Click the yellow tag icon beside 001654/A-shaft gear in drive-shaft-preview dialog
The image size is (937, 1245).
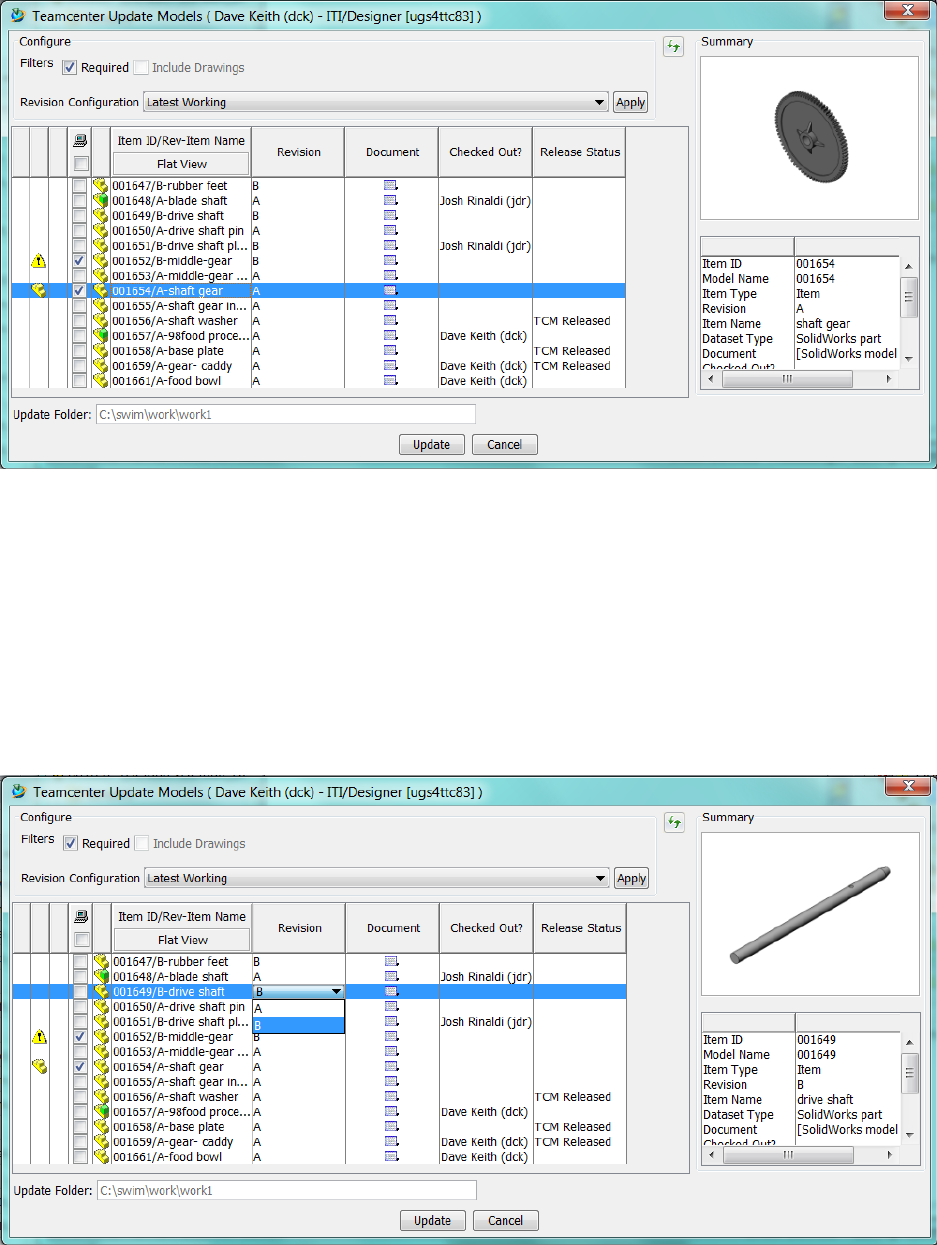[39, 1067]
